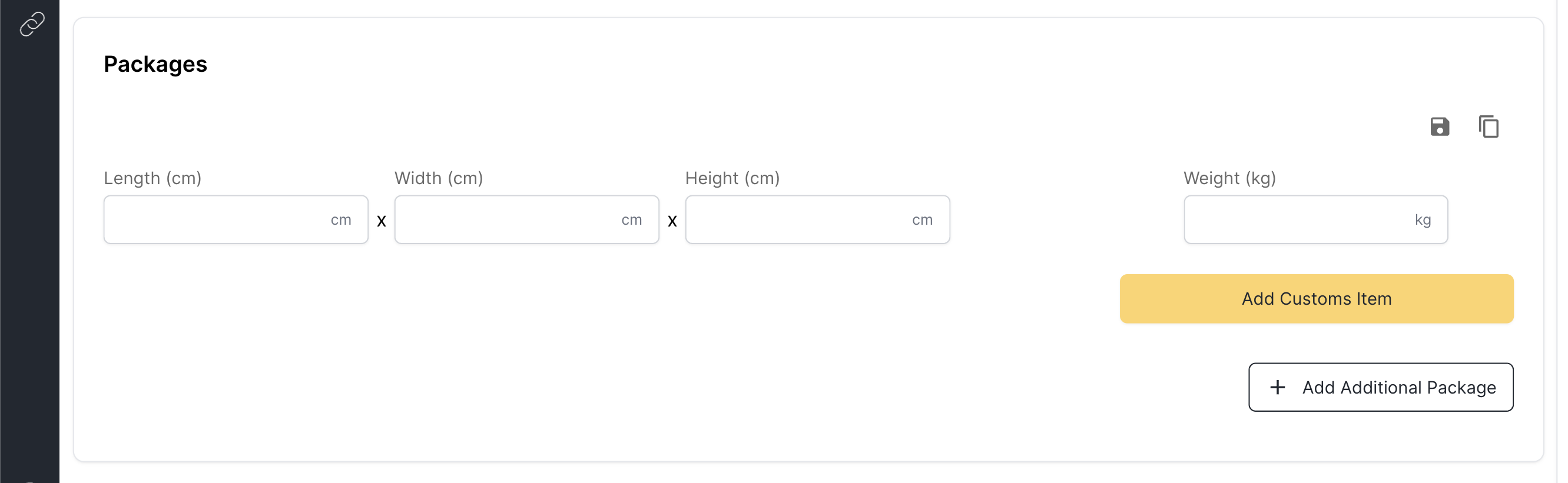Image resolution: width=1568 pixels, height=483 pixels.
Task: Click the Packages section heading
Action: coord(156,65)
